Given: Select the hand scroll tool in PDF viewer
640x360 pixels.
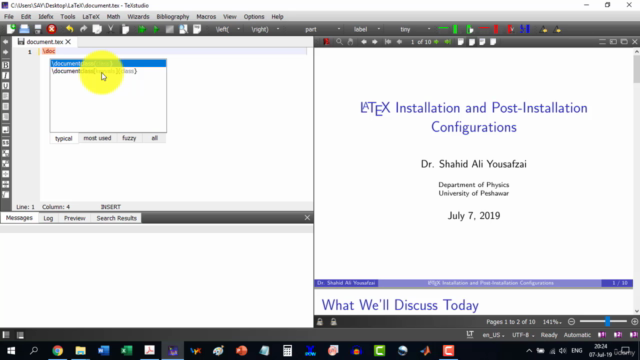Looking at the screenshot, I should point(350,42).
